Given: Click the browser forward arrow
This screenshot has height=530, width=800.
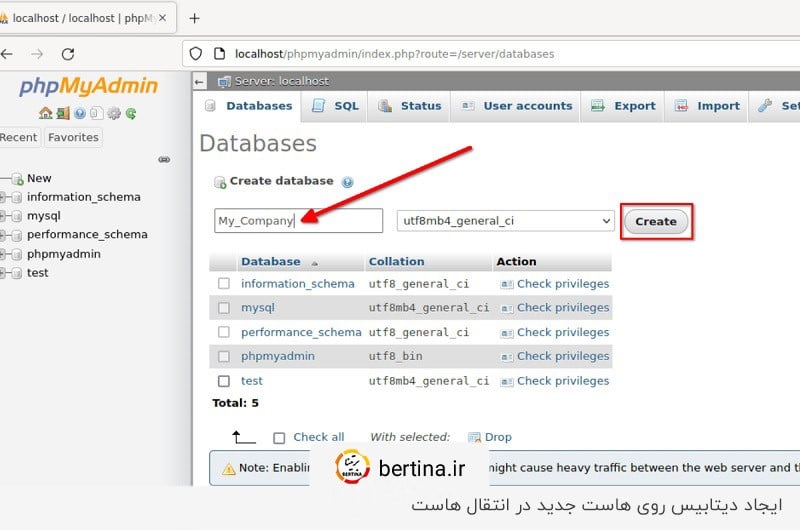Looking at the screenshot, I should click(x=37, y=54).
